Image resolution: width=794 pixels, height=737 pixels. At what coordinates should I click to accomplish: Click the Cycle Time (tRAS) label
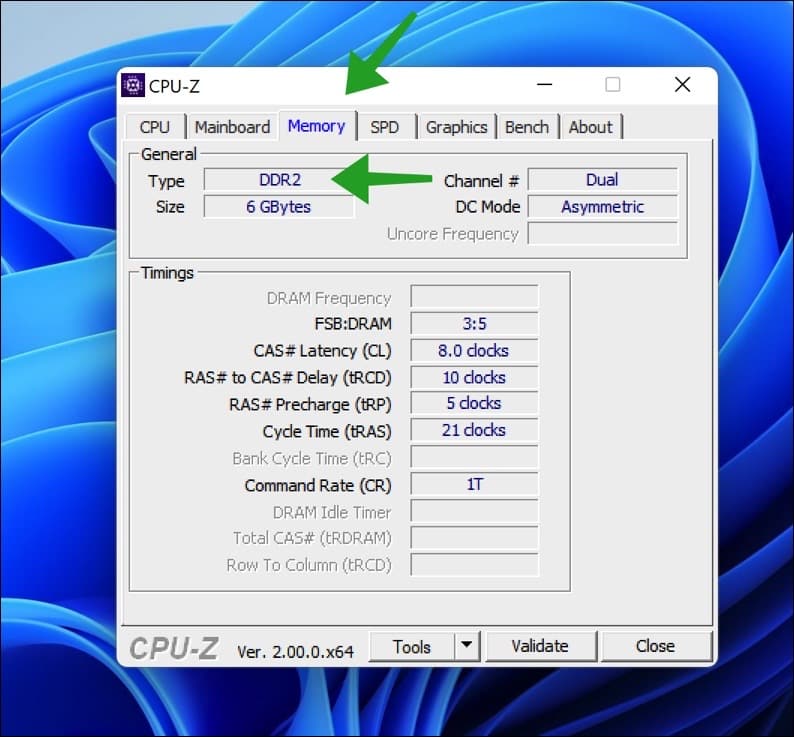[327, 432]
